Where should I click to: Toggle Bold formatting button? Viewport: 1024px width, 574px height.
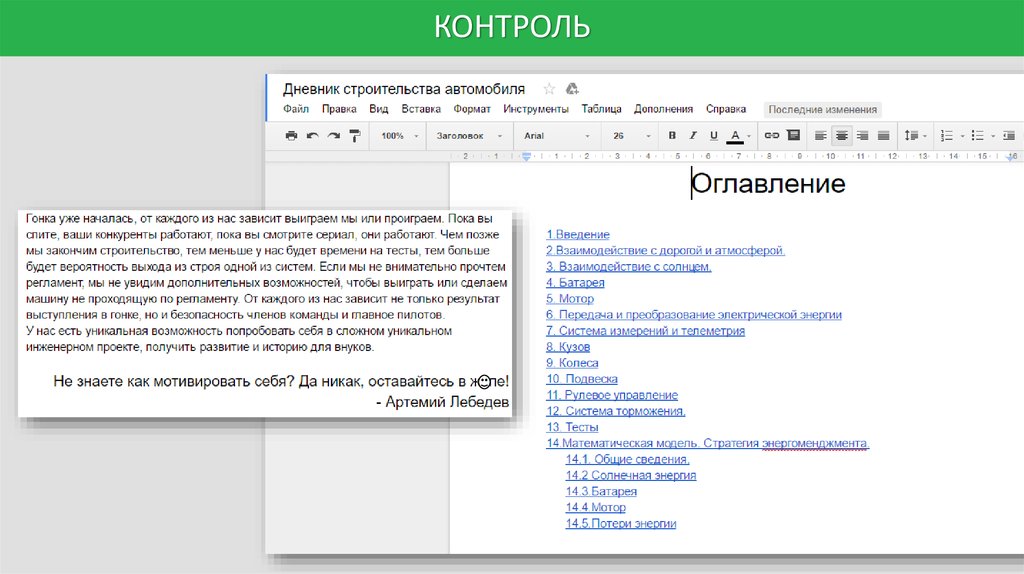click(x=672, y=135)
